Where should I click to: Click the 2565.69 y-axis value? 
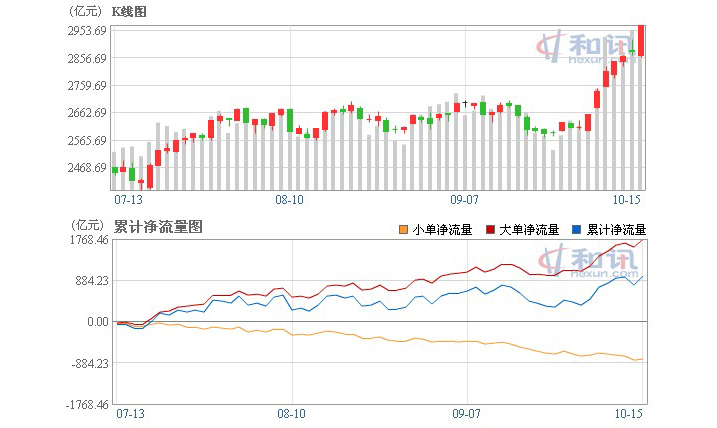(87, 140)
